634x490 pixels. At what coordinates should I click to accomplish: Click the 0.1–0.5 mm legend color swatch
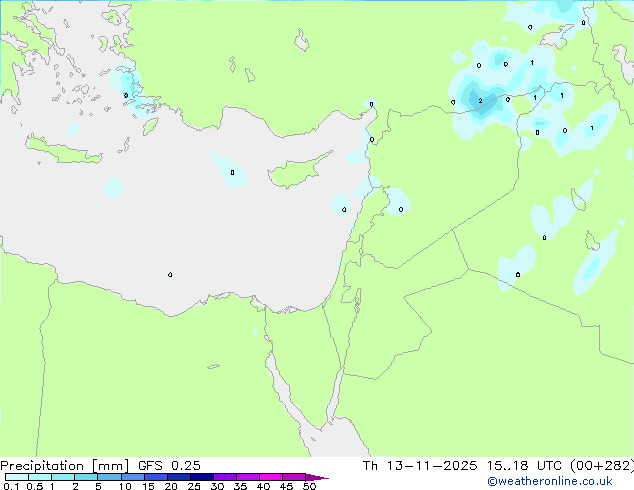(x=17, y=477)
